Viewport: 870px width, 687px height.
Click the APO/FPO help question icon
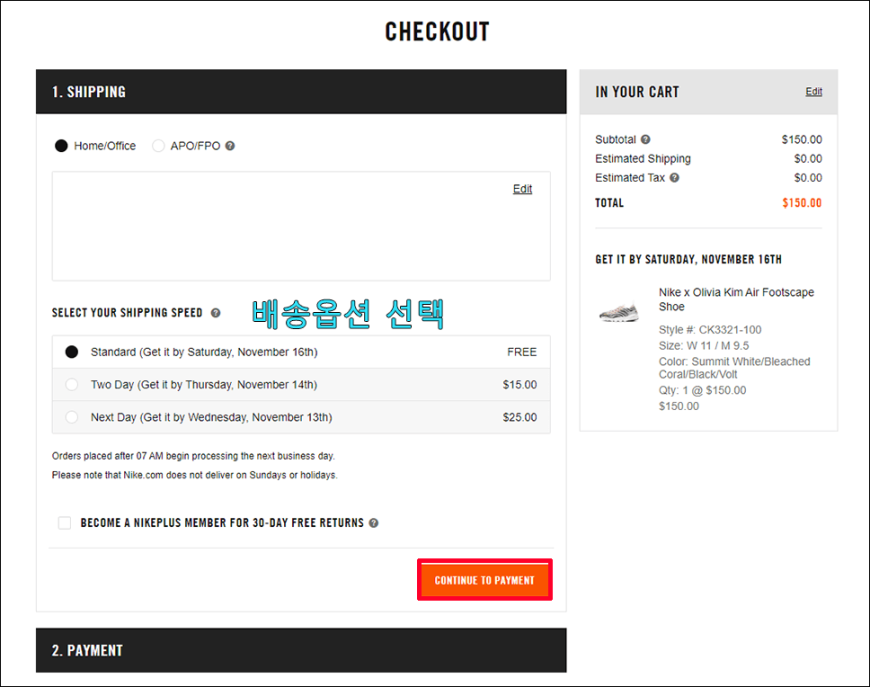pos(230,146)
